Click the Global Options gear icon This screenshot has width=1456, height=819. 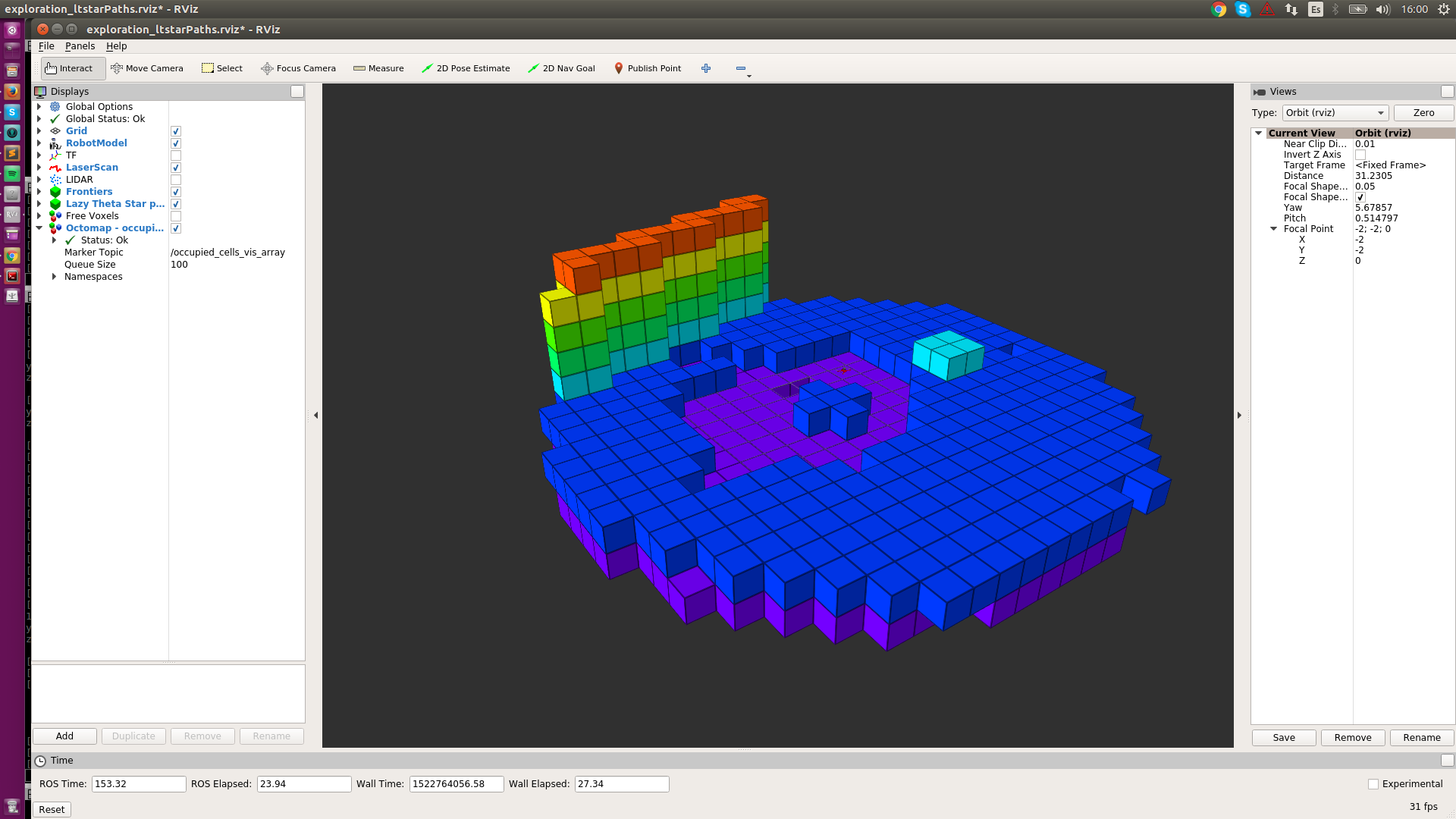click(x=55, y=107)
